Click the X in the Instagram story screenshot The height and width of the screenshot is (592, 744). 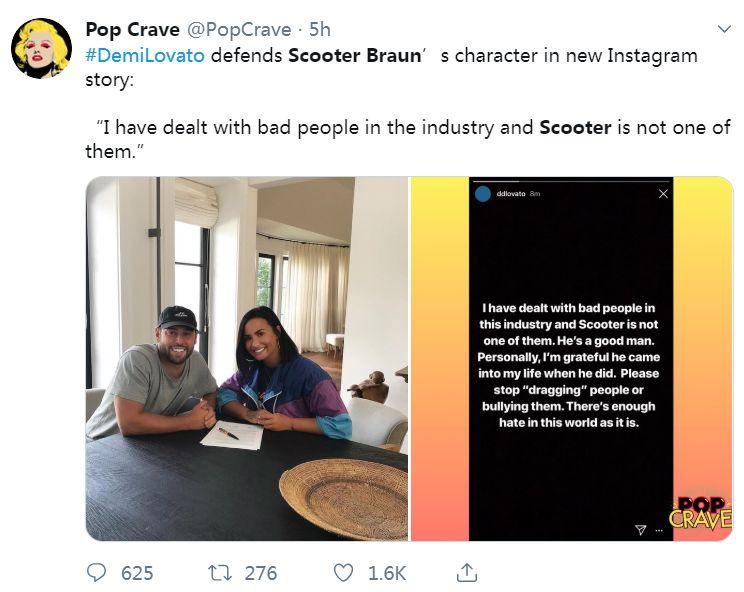coord(663,194)
